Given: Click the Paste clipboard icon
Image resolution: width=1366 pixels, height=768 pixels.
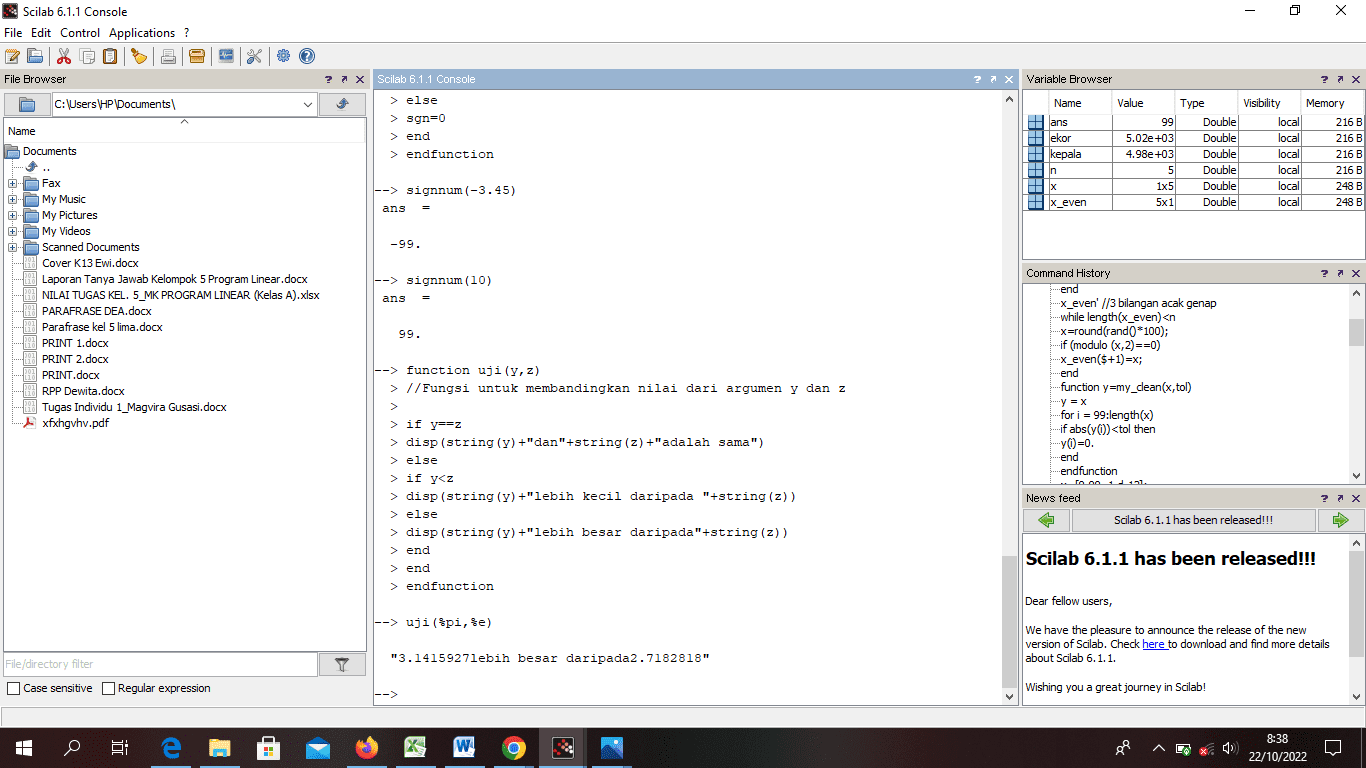Looking at the screenshot, I should tap(110, 56).
